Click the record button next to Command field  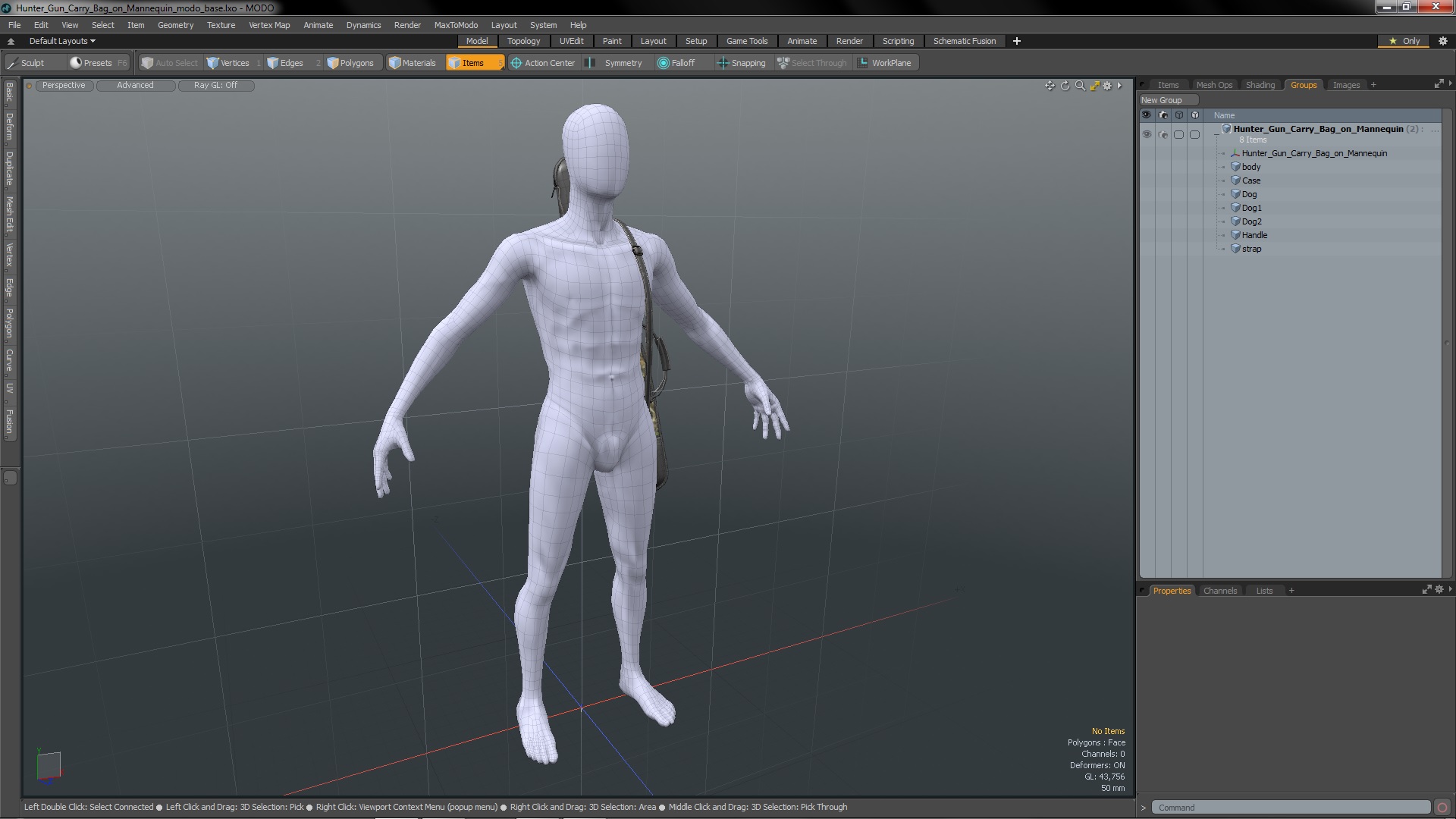(x=1442, y=808)
